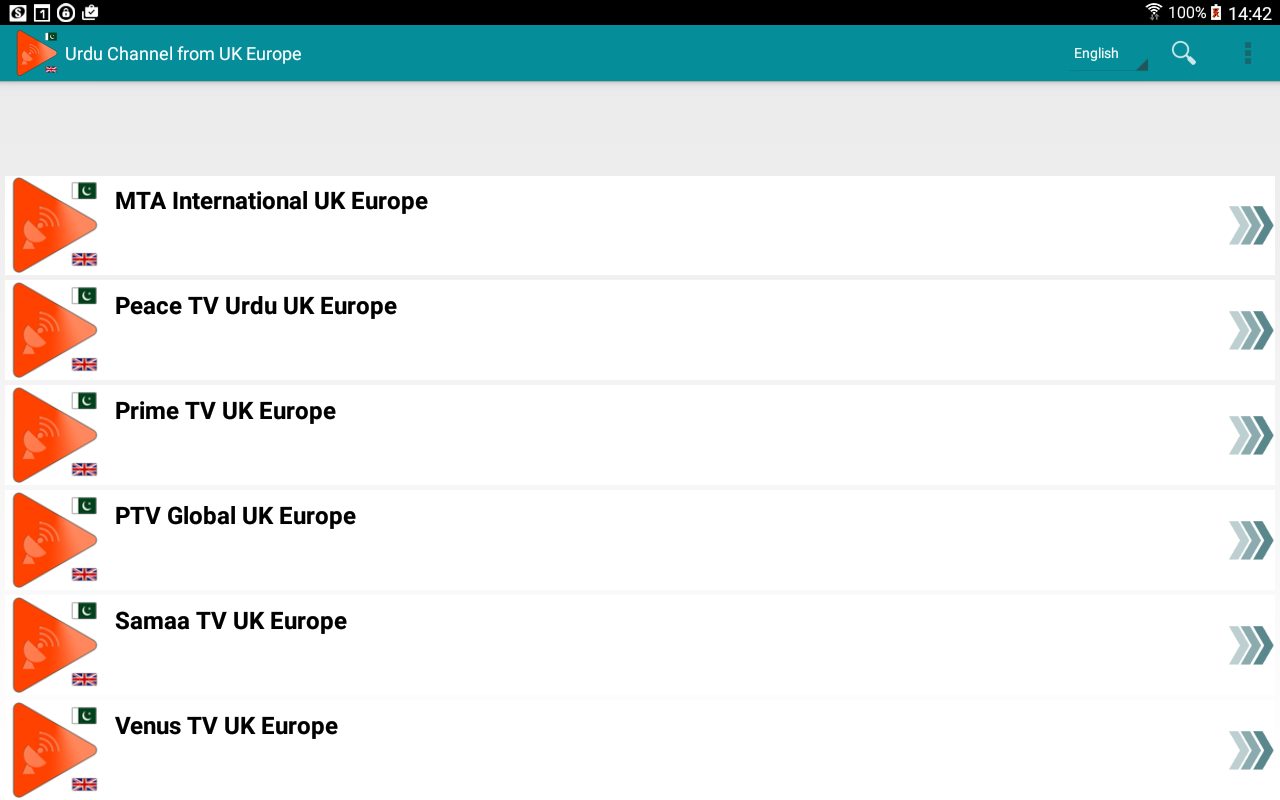Expand MTA International via chevron arrows
This screenshot has width=1280, height=800.
pyautogui.click(x=1250, y=225)
